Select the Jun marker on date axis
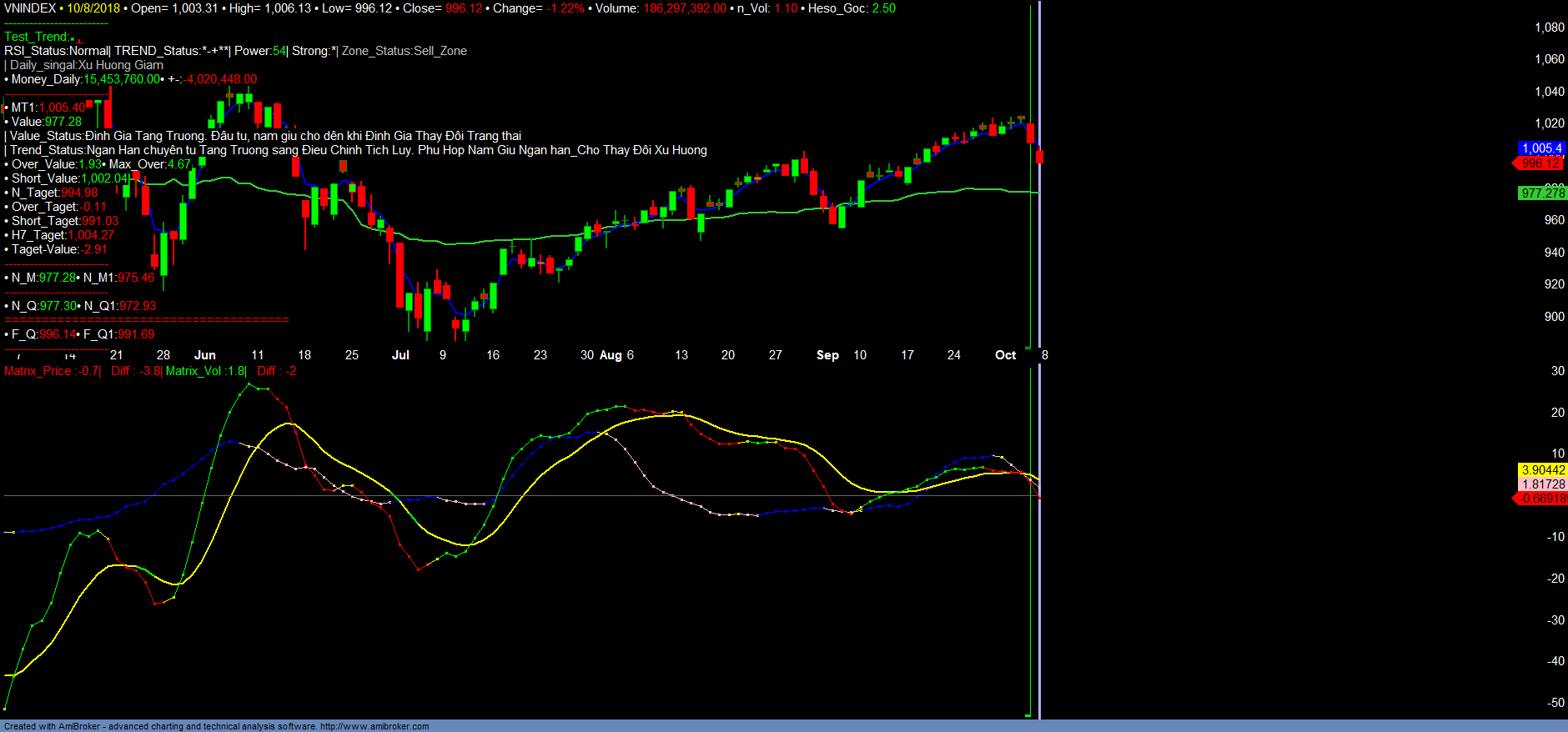The height and width of the screenshot is (732, 1568). click(x=204, y=355)
